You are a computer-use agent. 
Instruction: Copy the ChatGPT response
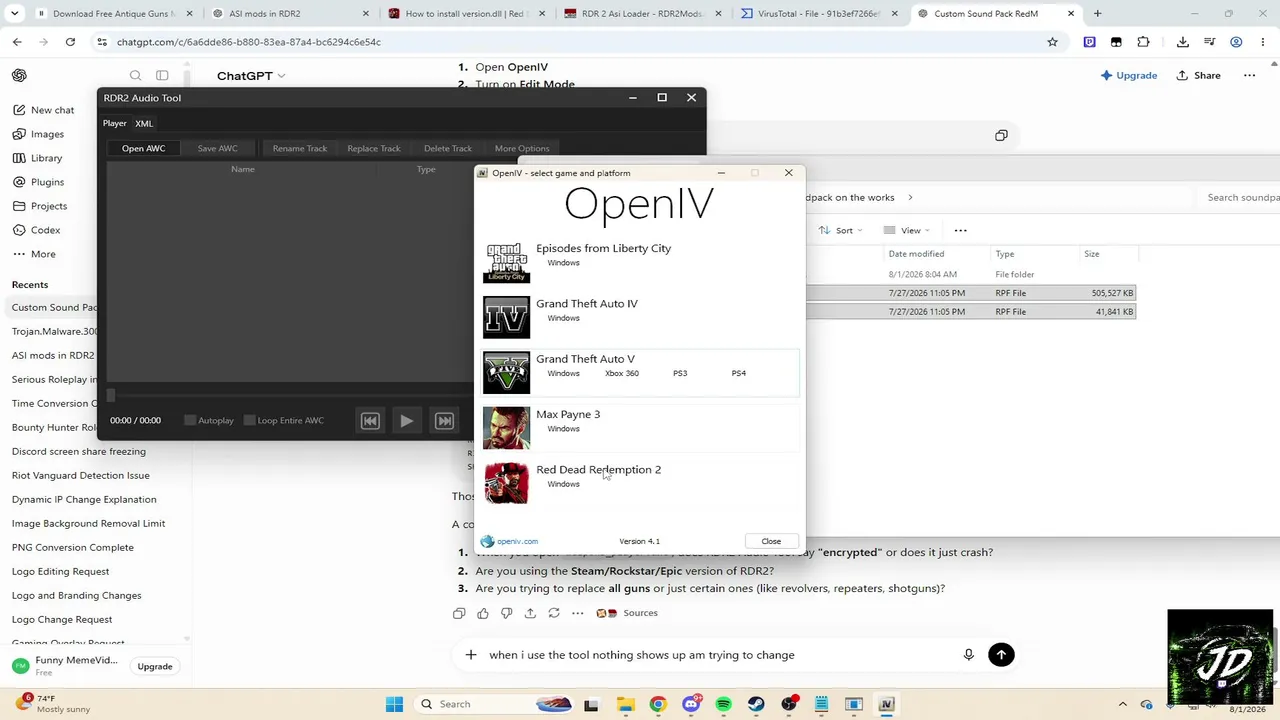pyautogui.click(x=459, y=613)
